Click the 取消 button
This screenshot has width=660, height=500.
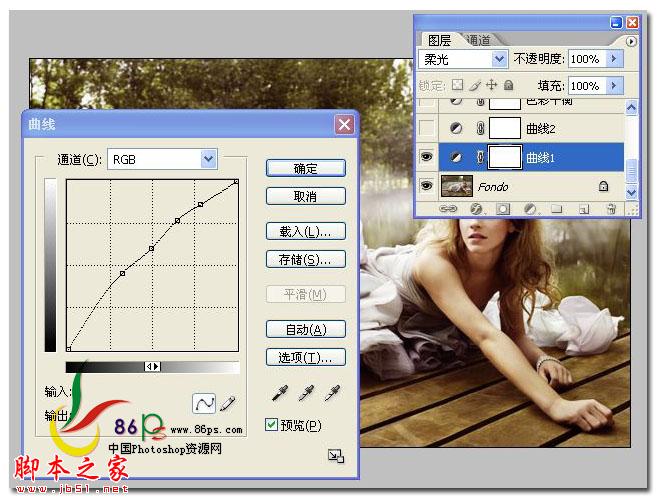(306, 196)
